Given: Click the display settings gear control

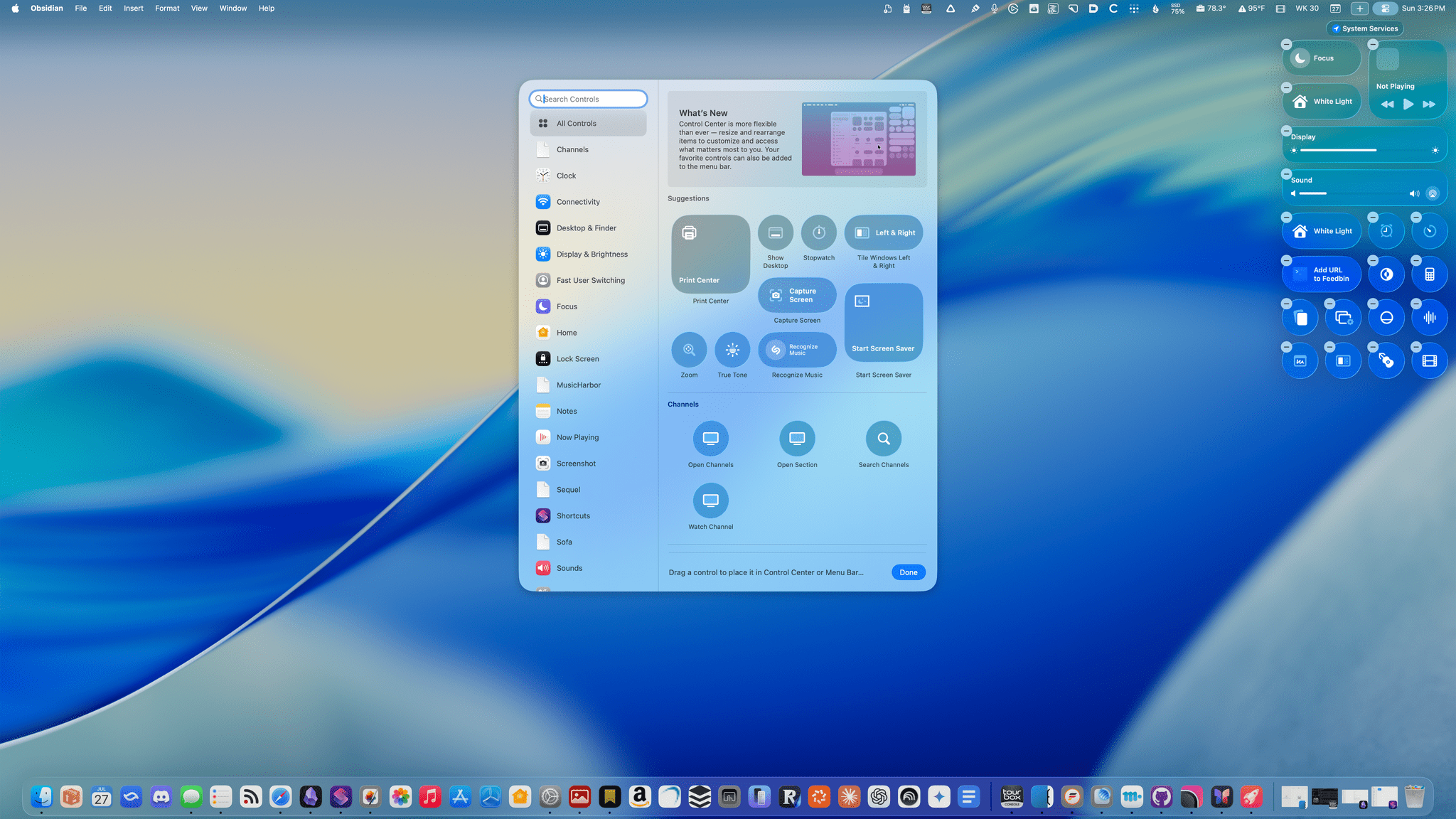Looking at the screenshot, I should coord(1343,318).
